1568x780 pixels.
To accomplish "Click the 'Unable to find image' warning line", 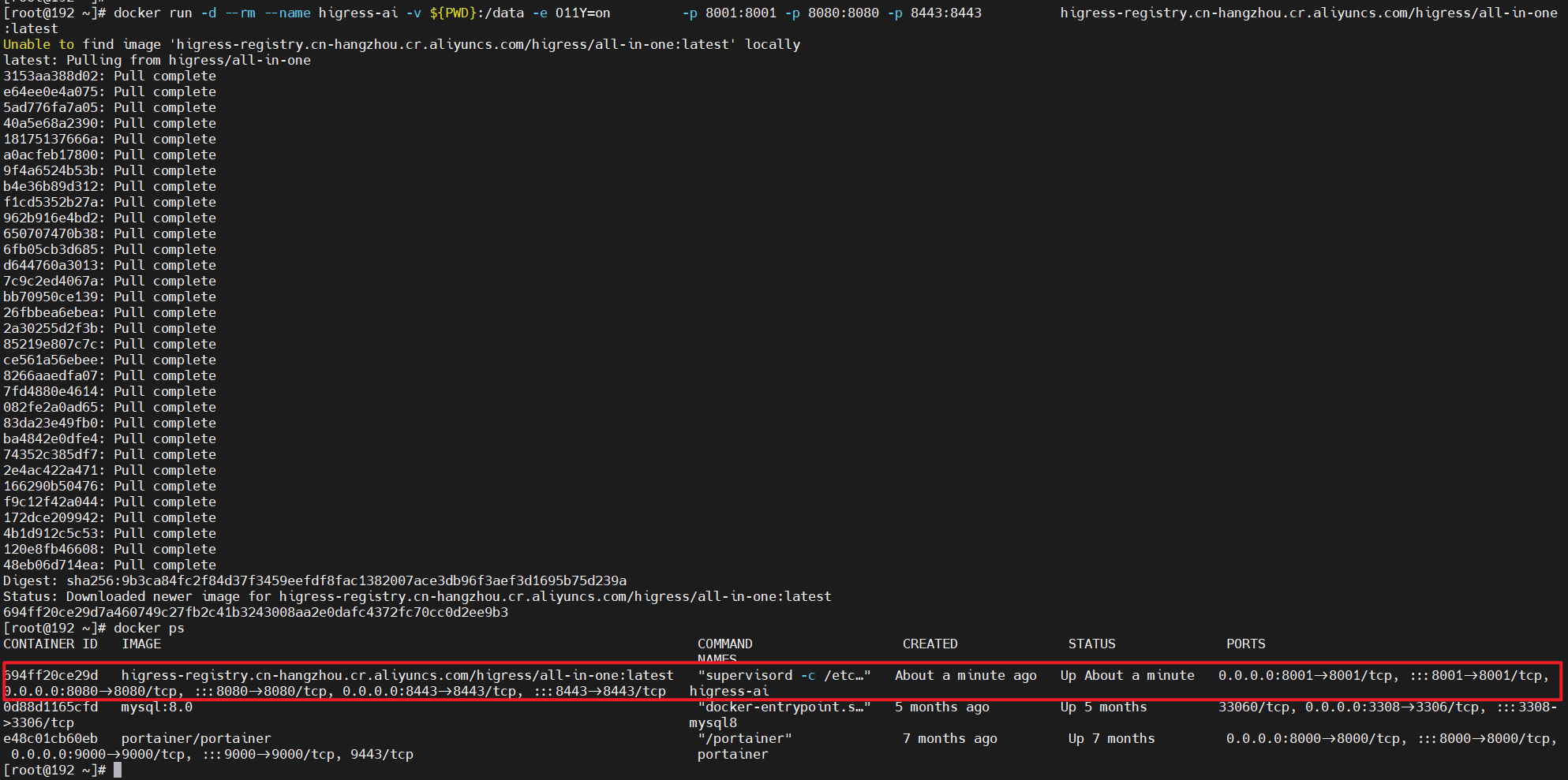I will click(x=402, y=44).
